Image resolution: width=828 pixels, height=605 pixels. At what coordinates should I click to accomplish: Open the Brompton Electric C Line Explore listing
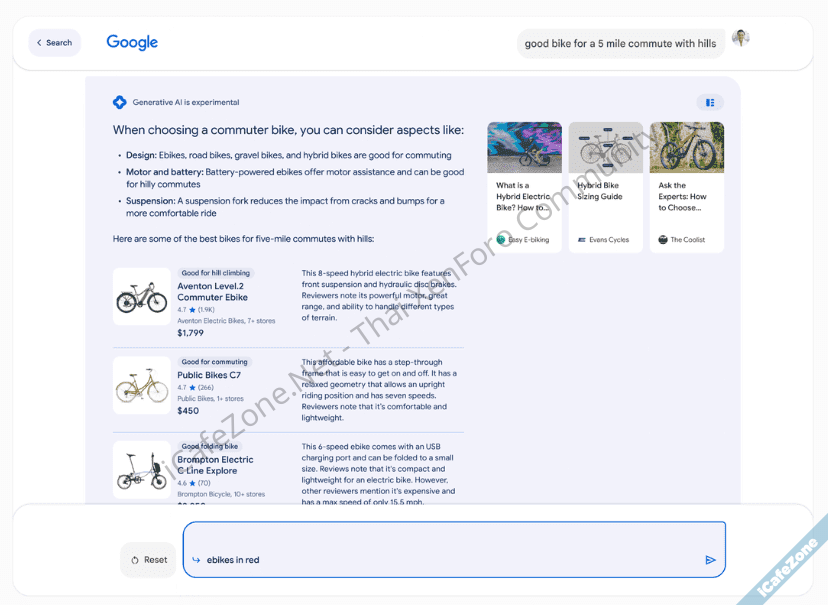point(215,465)
